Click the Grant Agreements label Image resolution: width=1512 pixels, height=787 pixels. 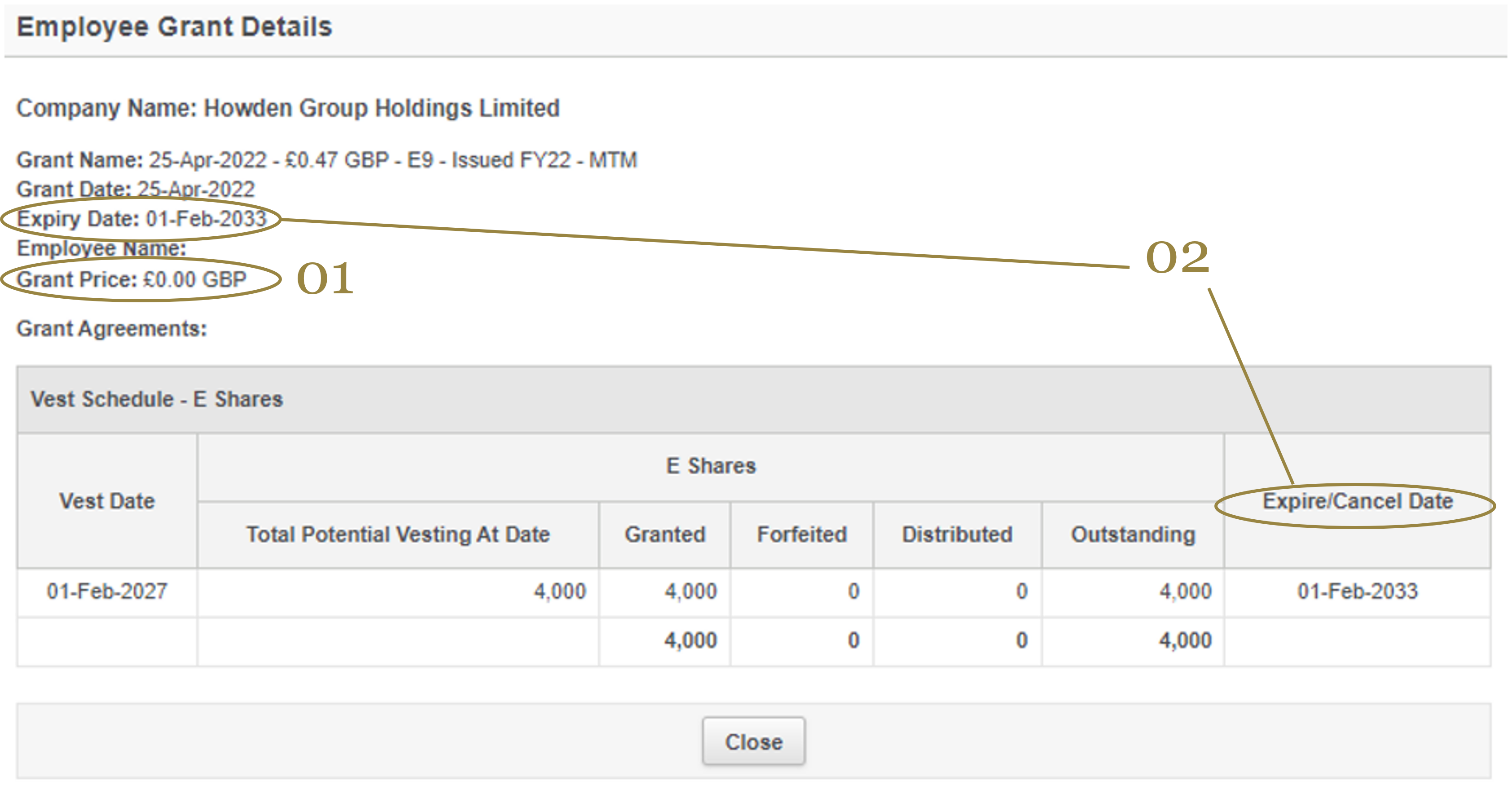click(111, 328)
